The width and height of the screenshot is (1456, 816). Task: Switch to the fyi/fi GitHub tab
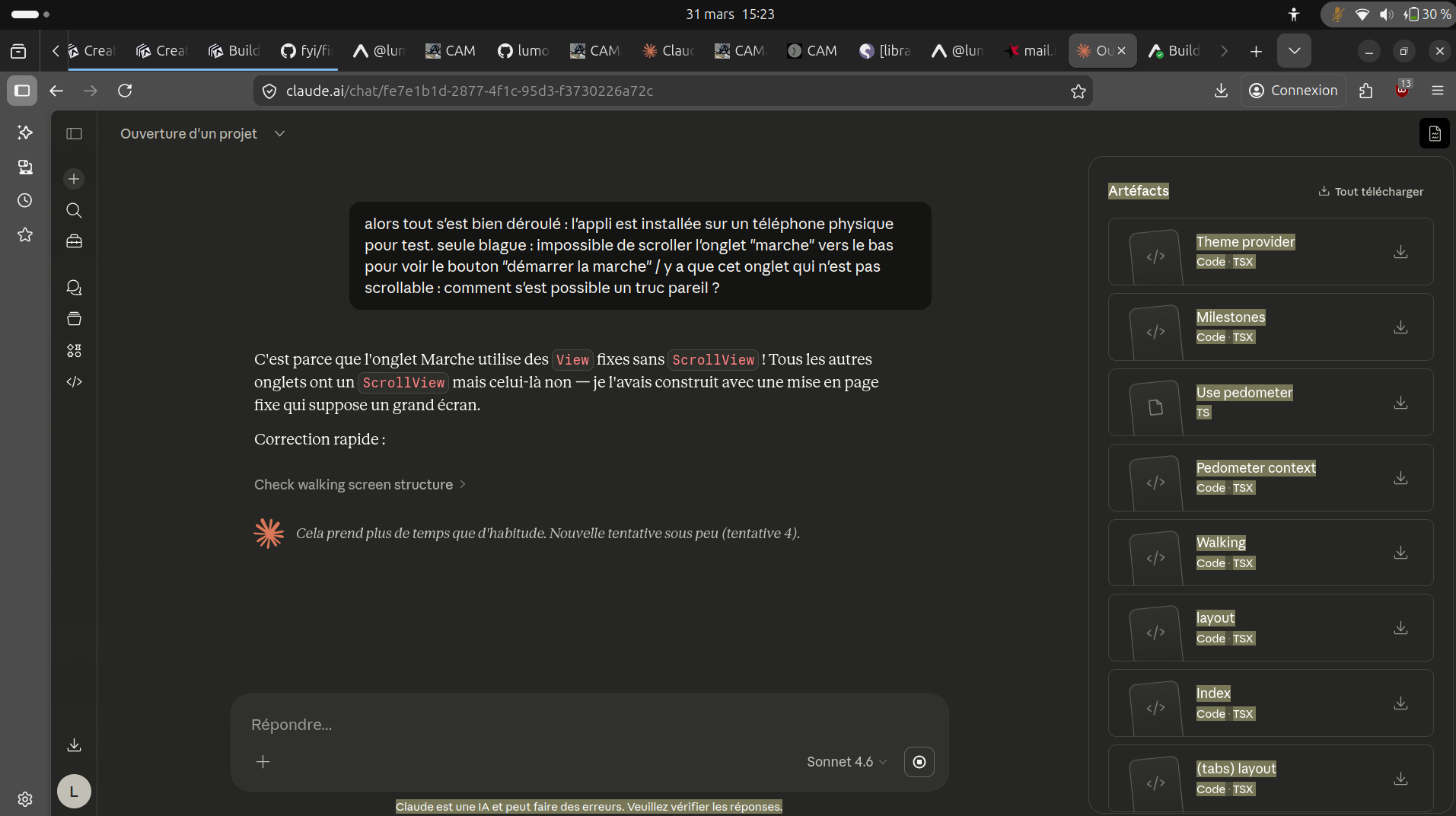coord(307,51)
